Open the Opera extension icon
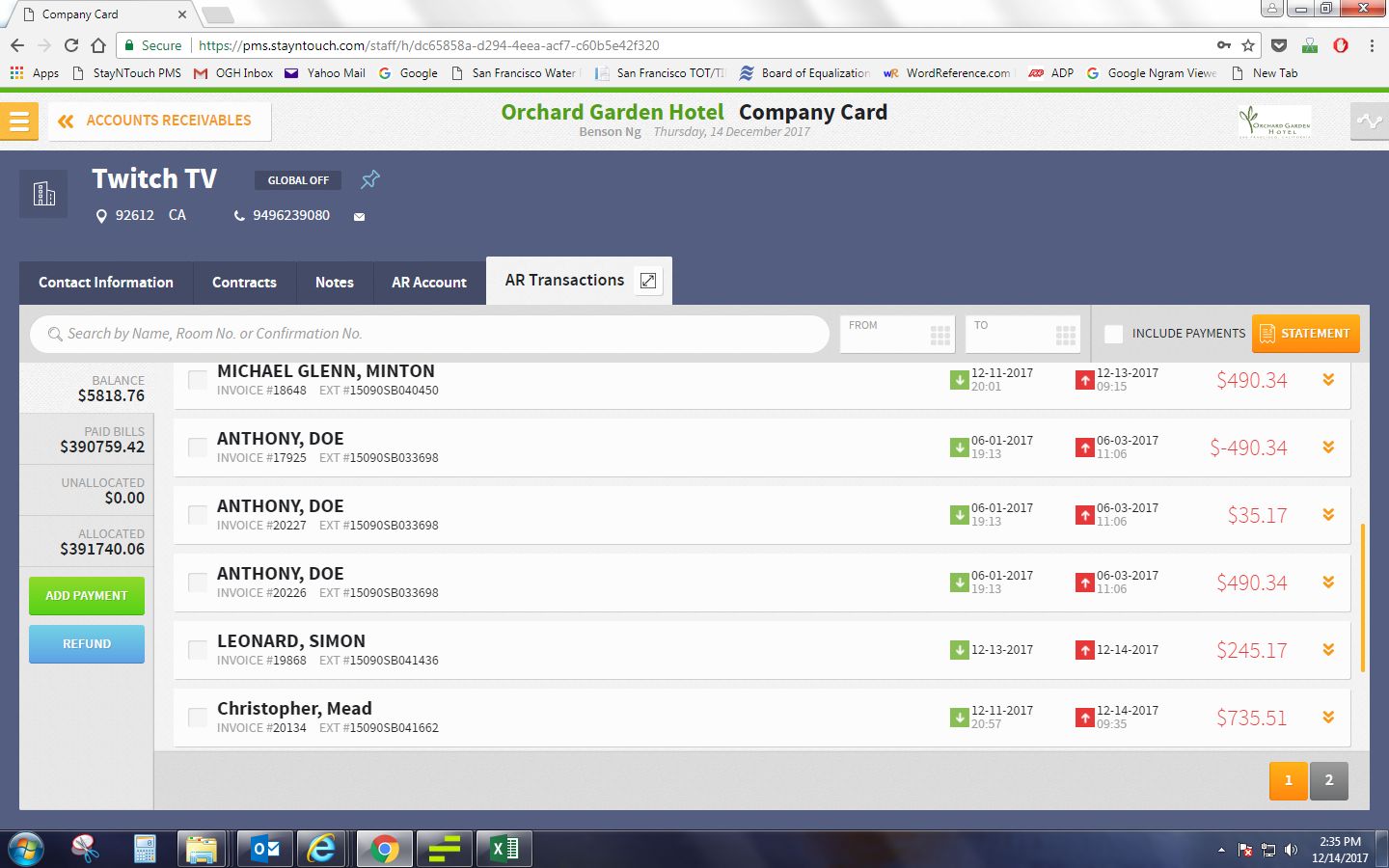1389x868 pixels. coord(1341,45)
